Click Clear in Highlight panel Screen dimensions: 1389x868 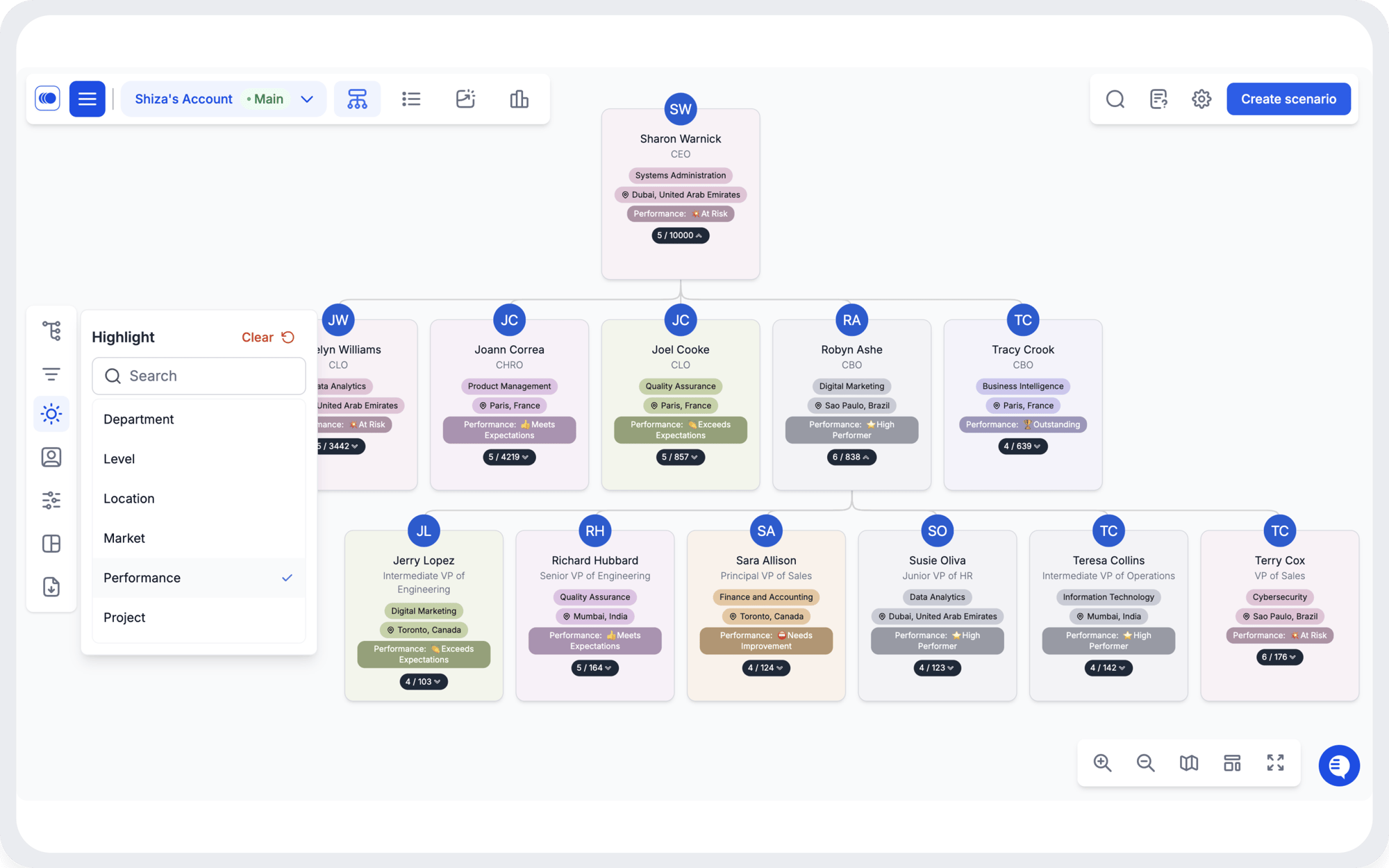tap(257, 337)
